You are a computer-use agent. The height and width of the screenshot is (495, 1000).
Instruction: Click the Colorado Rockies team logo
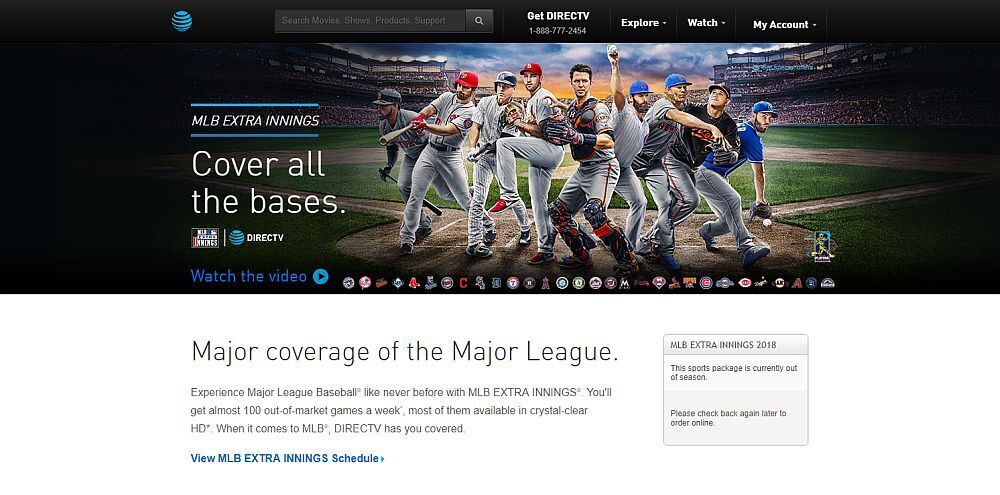tap(828, 283)
